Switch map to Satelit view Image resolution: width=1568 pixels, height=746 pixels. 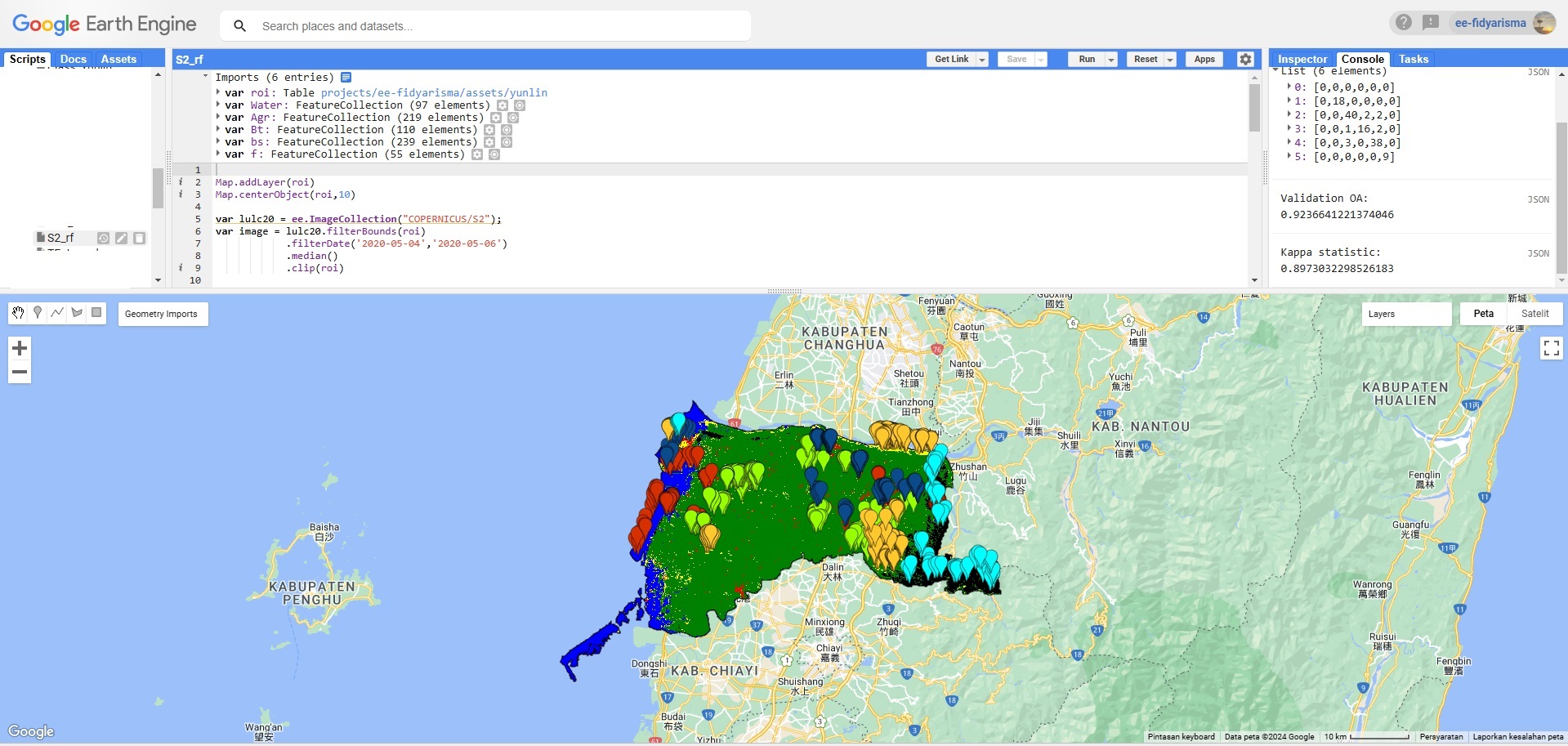[x=1534, y=314]
